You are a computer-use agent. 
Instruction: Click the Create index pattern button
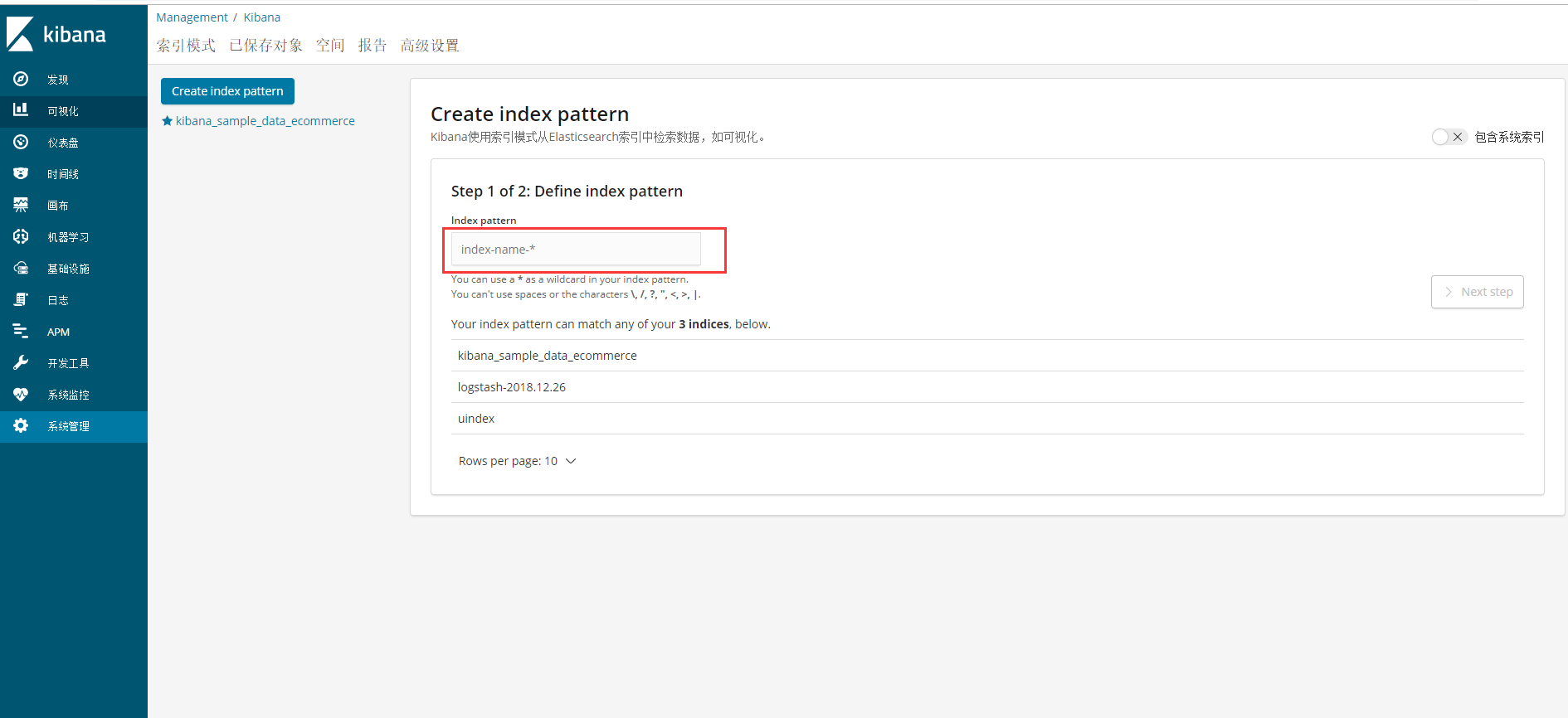coord(227,91)
